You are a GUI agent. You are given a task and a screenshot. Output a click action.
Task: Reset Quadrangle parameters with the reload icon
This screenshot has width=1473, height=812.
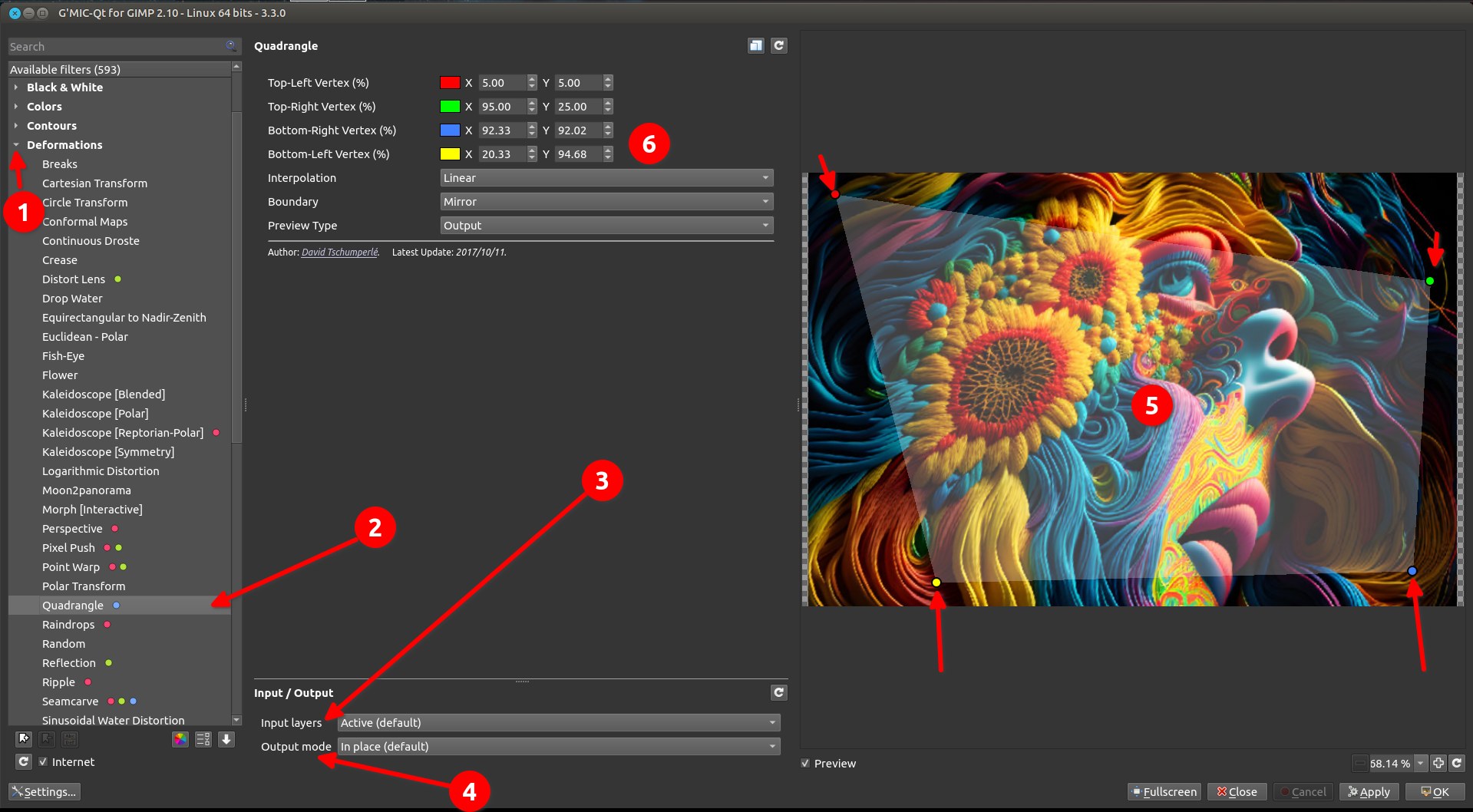[x=778, y=46]
